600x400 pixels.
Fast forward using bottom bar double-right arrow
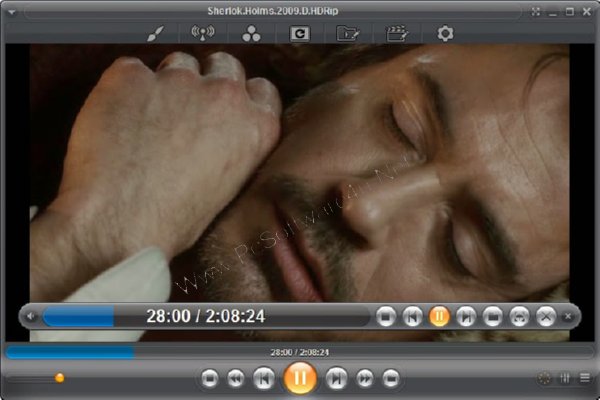(x=365, y=379)
